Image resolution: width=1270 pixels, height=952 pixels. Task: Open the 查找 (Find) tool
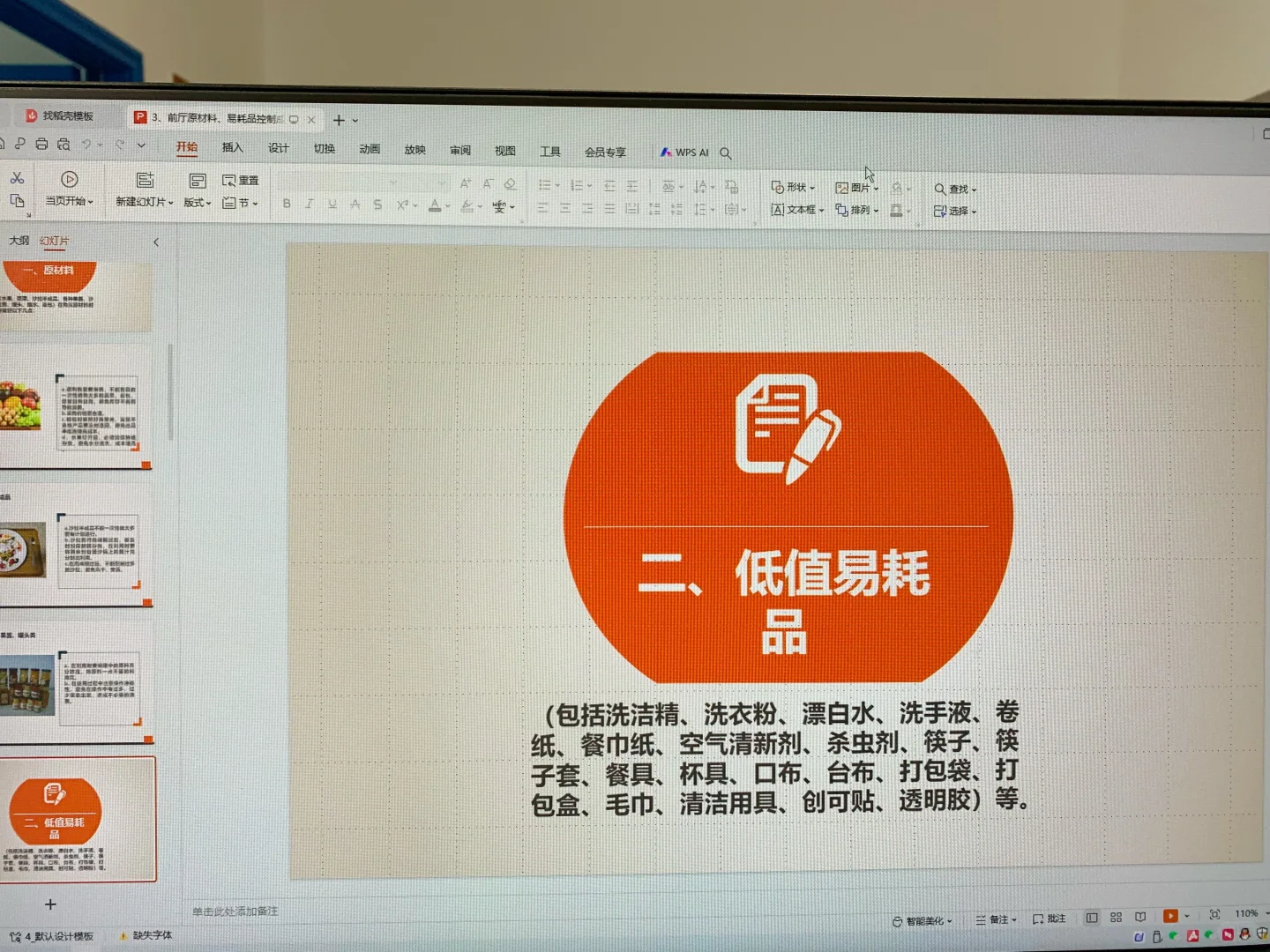pos(958,188)
